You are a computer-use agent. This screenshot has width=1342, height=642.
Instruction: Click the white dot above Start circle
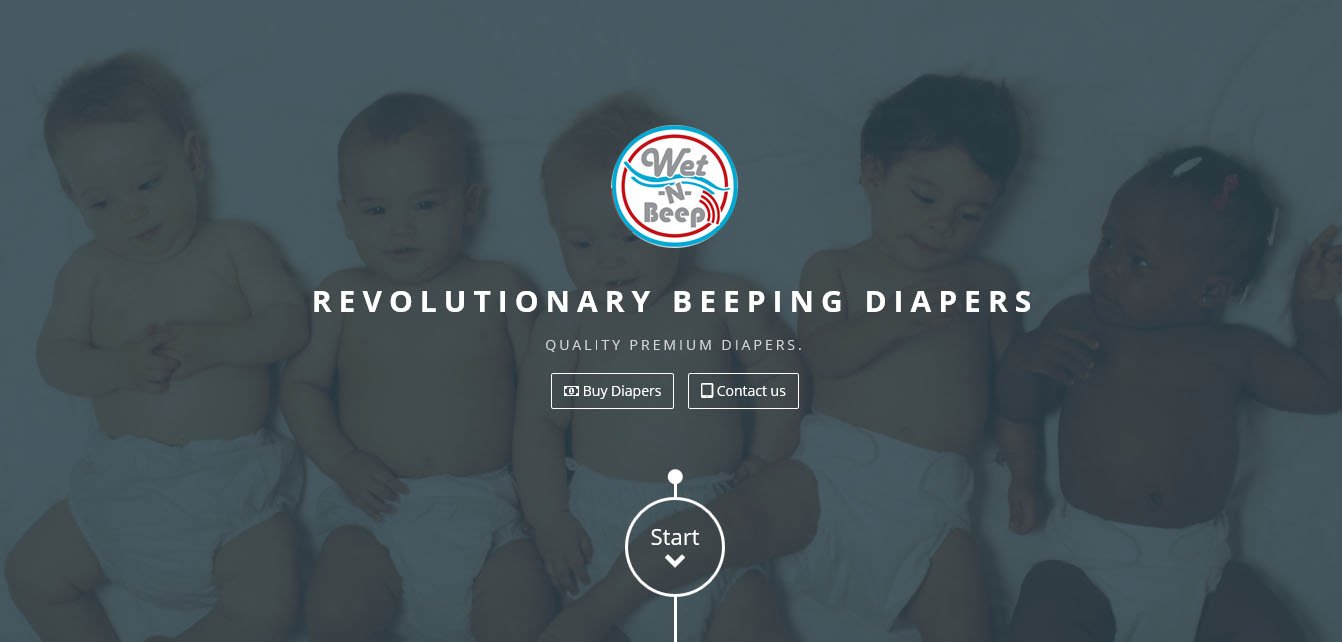click(x=675, y=477)
